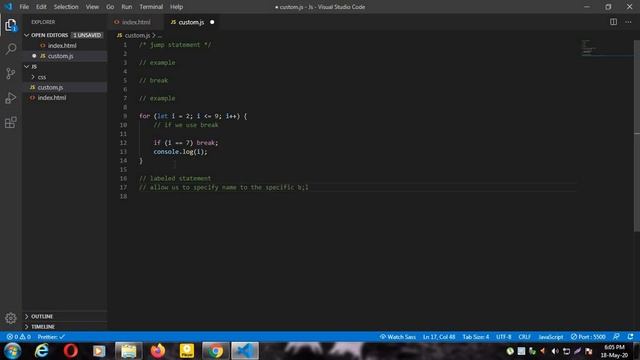Launch Internet Explorer from taskbar
The width and height of the screenshot is (640, 360).
pyautogui.click(x=42, y=351)
